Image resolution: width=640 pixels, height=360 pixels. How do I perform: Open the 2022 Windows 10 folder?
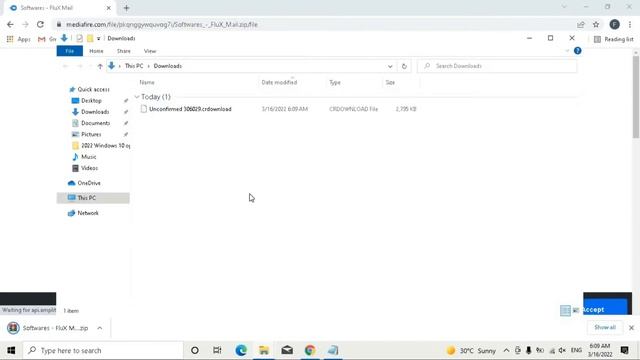pos(105,145)
